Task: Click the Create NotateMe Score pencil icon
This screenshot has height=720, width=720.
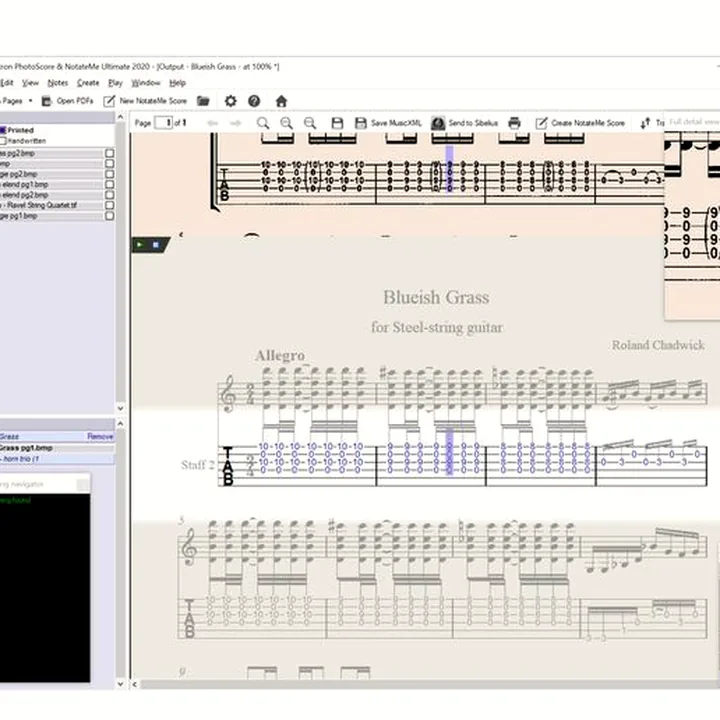Action: [x=541, y=123]
